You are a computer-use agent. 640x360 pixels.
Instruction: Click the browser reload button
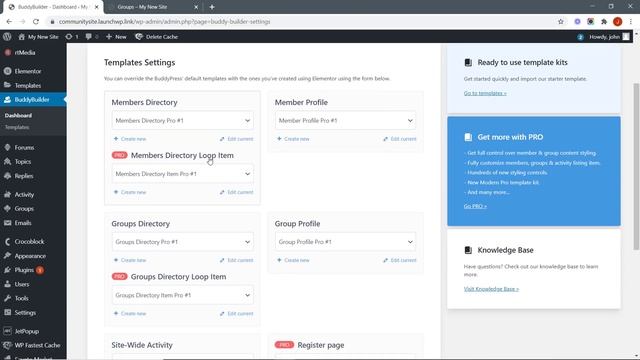(36, 22)
